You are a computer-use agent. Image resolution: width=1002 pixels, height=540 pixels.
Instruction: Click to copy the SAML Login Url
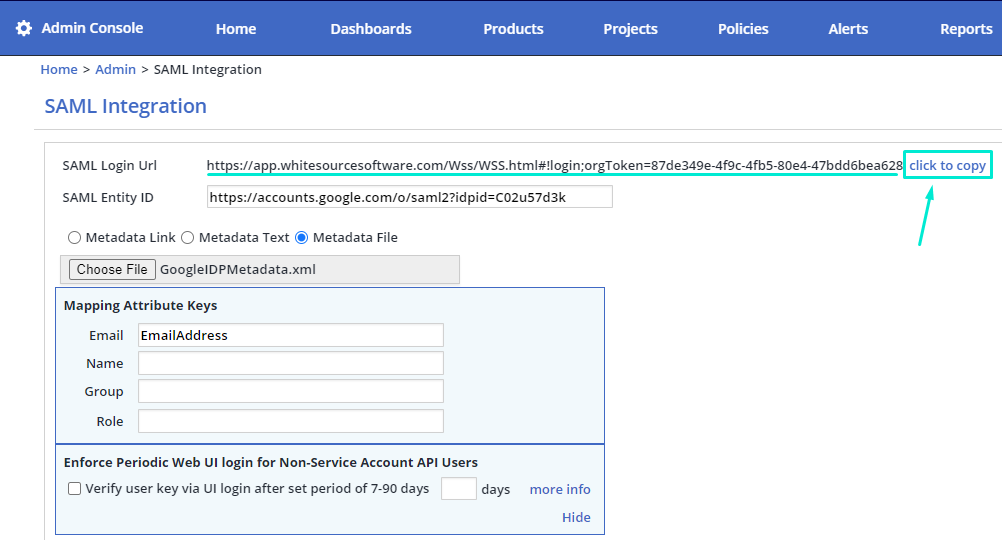[x=947, y=166]
